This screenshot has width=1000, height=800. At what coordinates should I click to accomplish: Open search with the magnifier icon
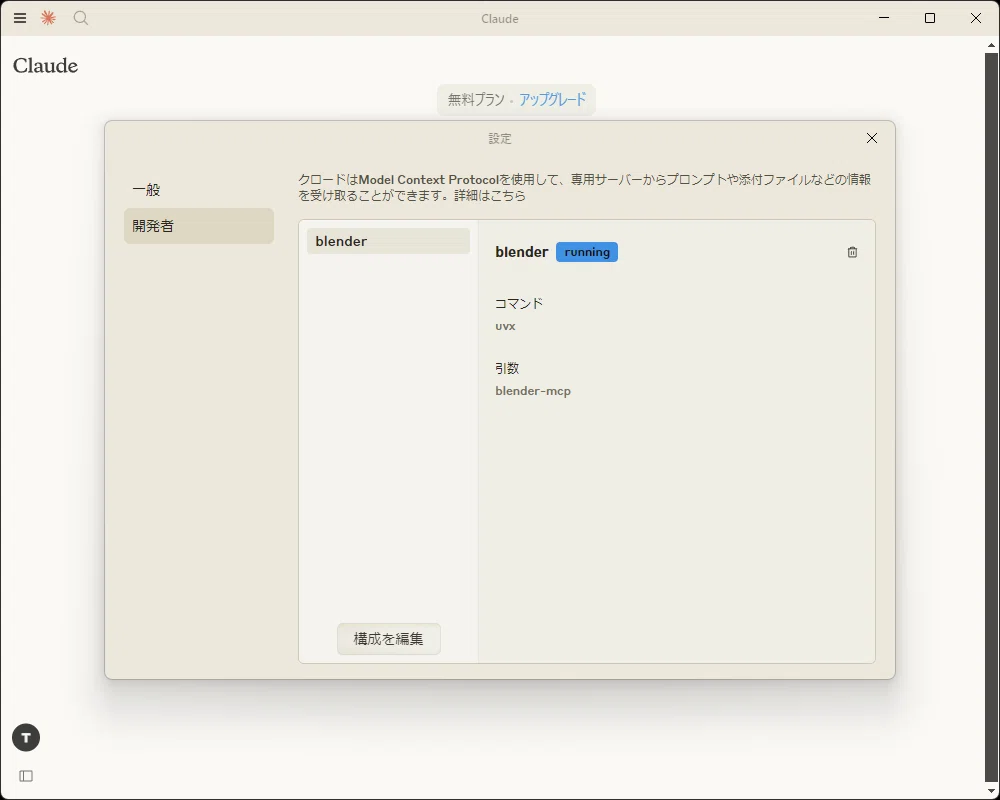point(80,18)
